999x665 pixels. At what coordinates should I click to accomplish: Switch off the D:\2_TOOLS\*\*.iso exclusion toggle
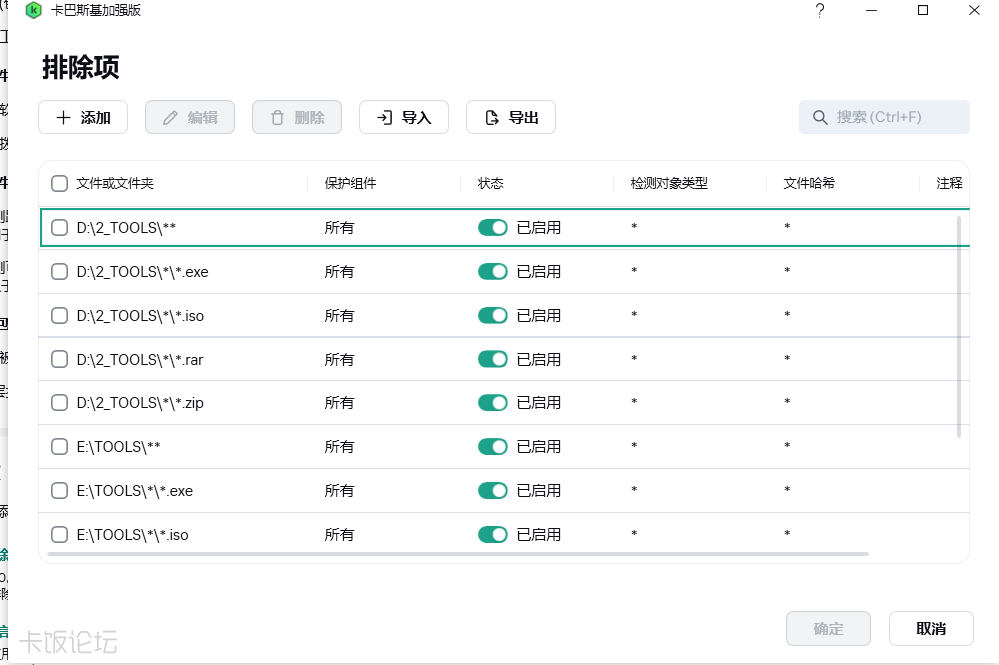pos(492,315)
